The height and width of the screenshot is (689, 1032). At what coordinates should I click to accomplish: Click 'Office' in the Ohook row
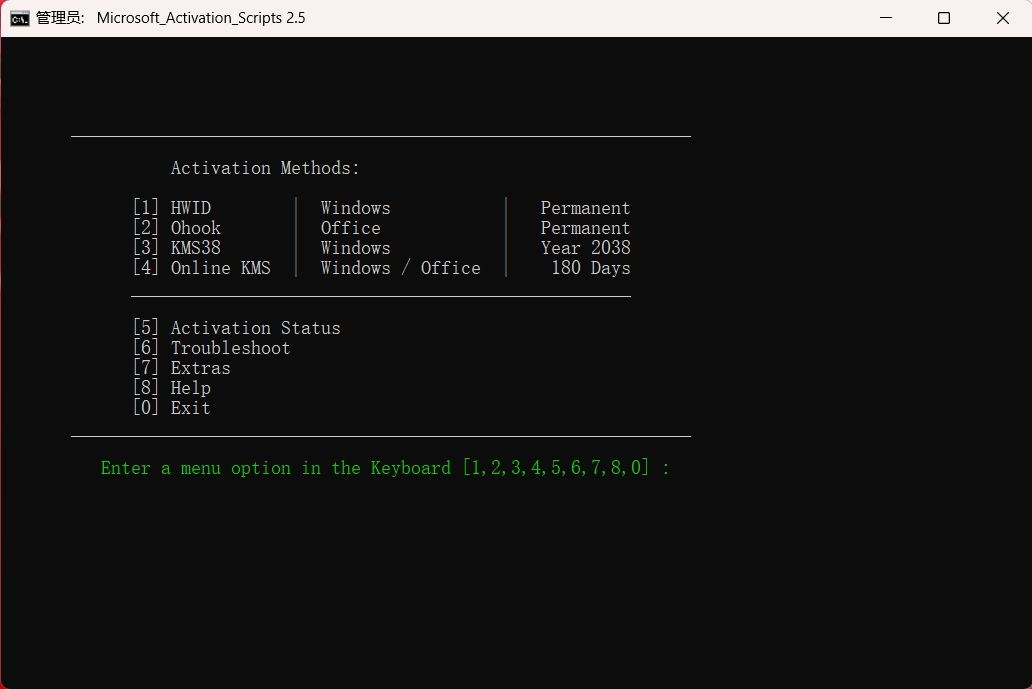coord(350,228)
